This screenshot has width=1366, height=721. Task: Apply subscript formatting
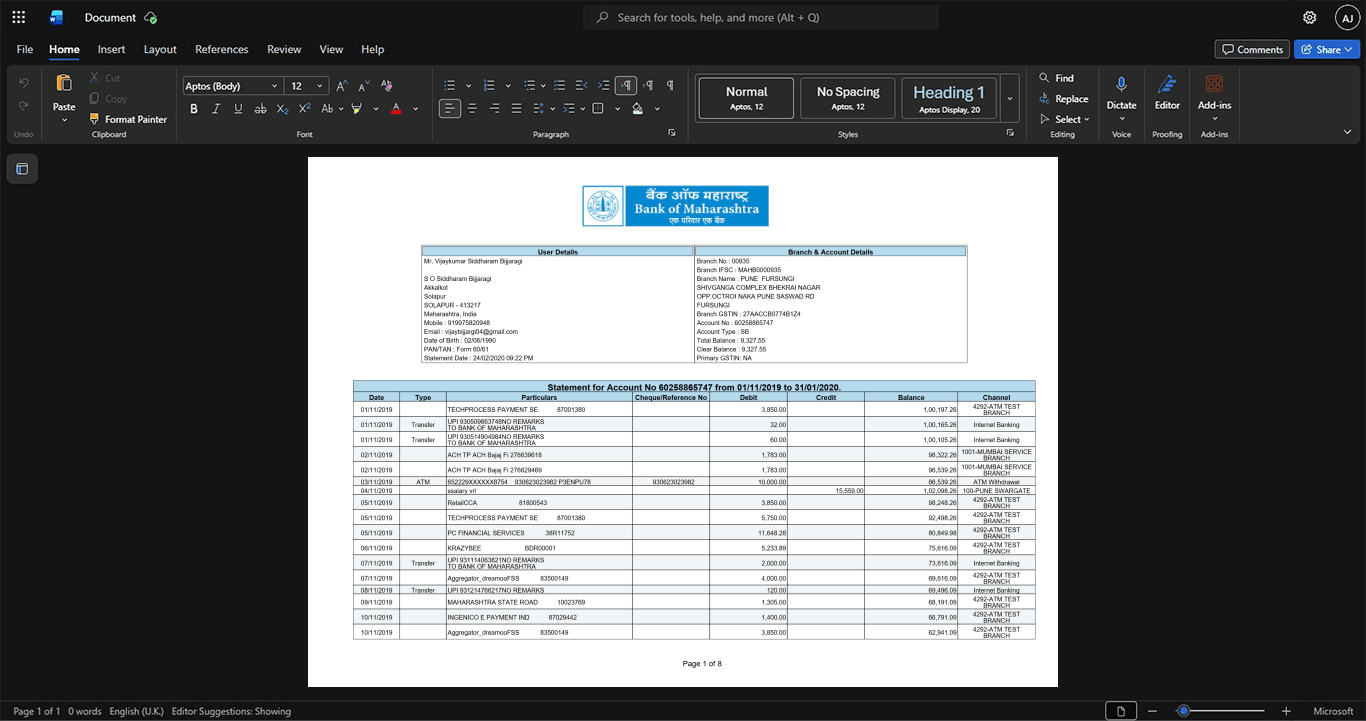tap(282, 108)
